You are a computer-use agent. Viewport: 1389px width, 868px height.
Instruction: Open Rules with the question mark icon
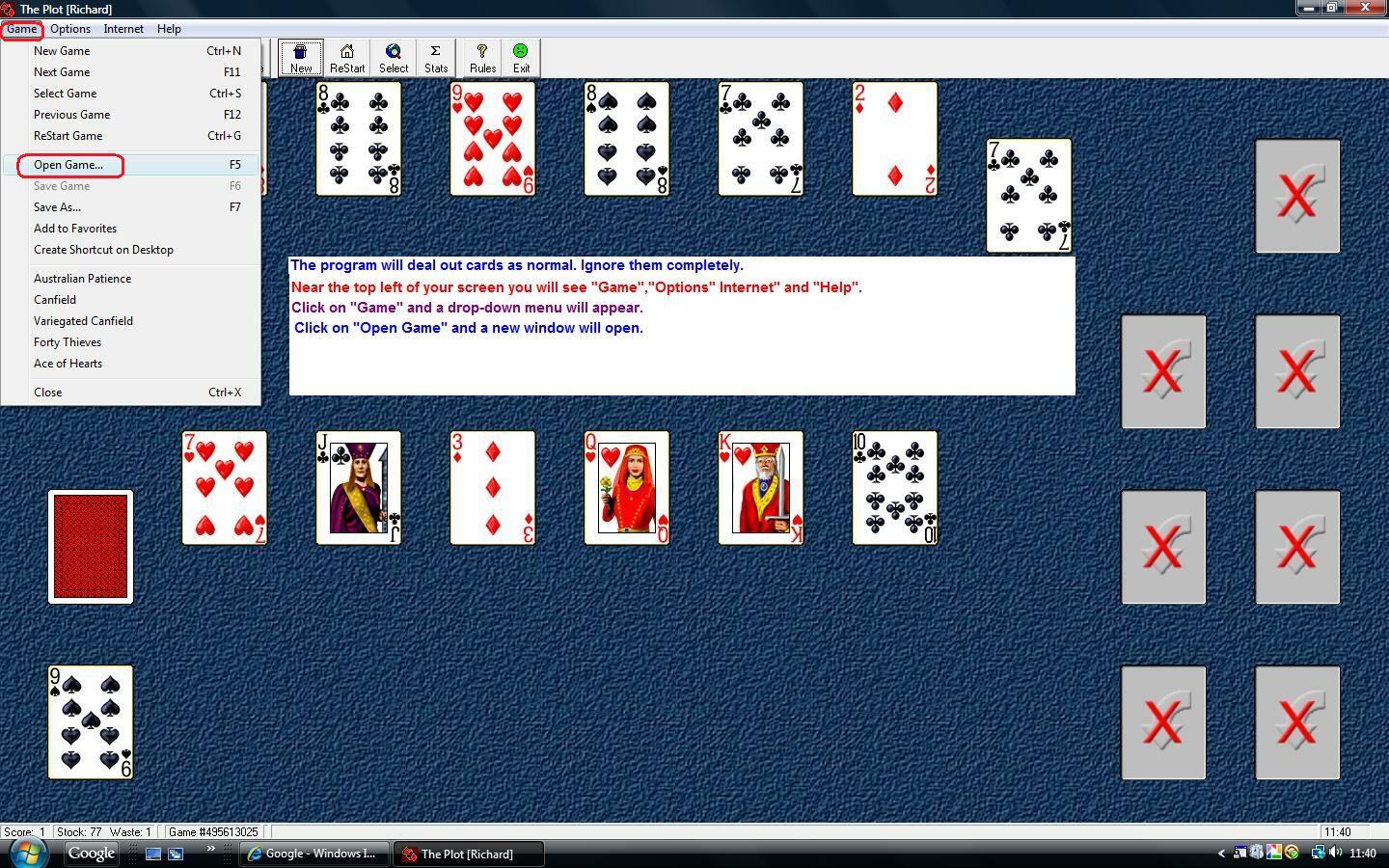tap(482, 58)
